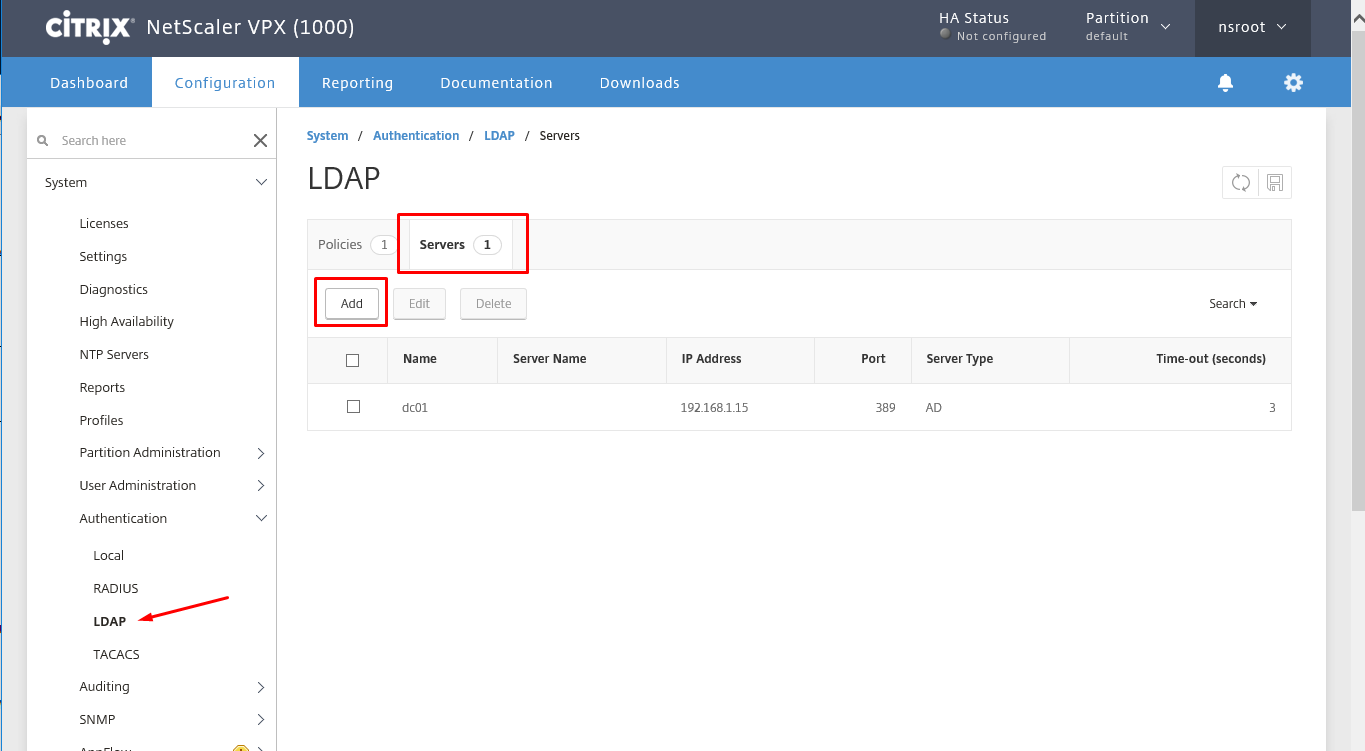Expand the Partition Administration node

click(261, 453)
